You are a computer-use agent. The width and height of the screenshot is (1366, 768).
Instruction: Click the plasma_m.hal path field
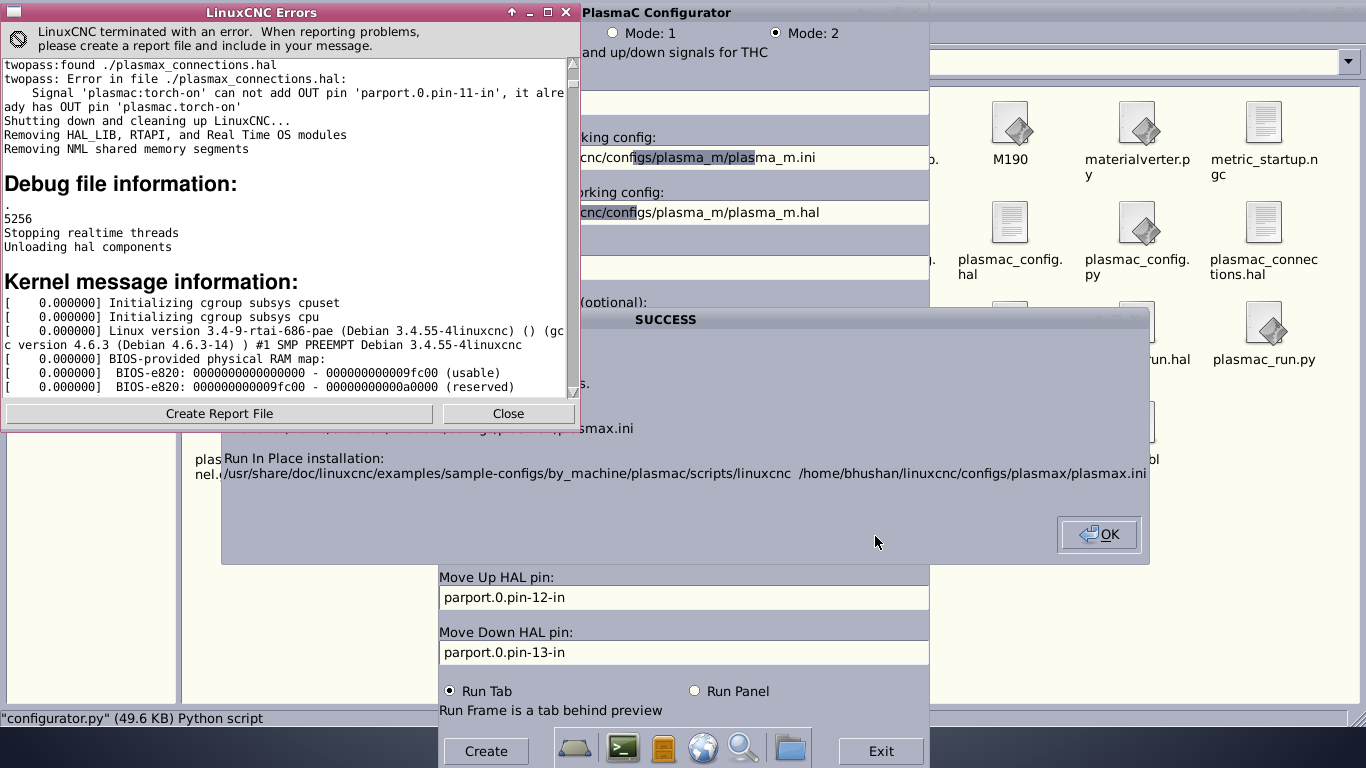754,212
